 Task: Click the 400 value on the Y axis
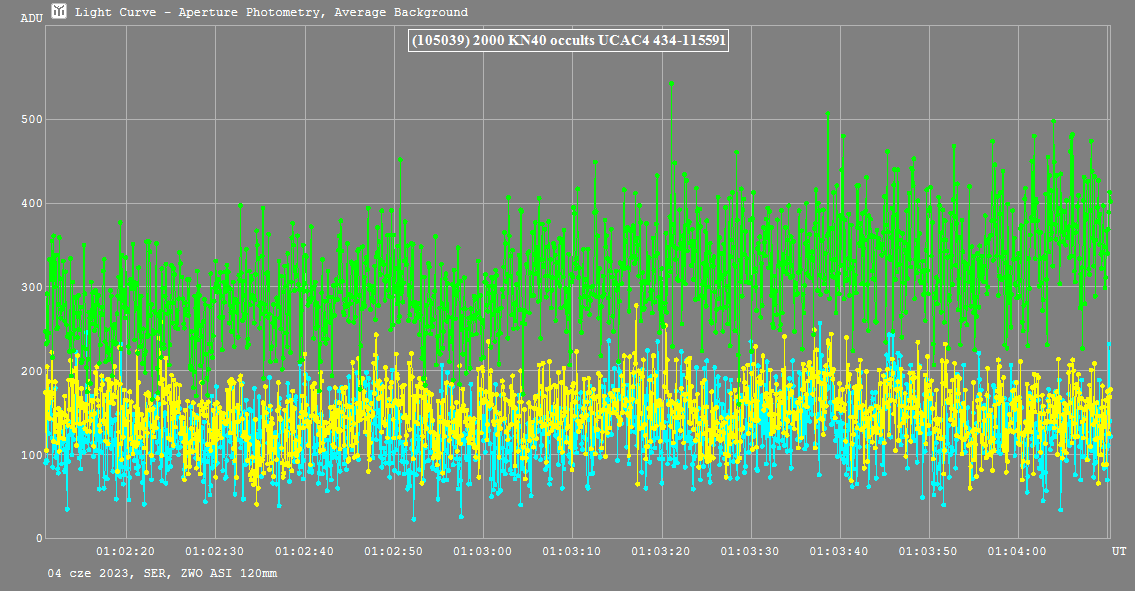click(32, 204)
